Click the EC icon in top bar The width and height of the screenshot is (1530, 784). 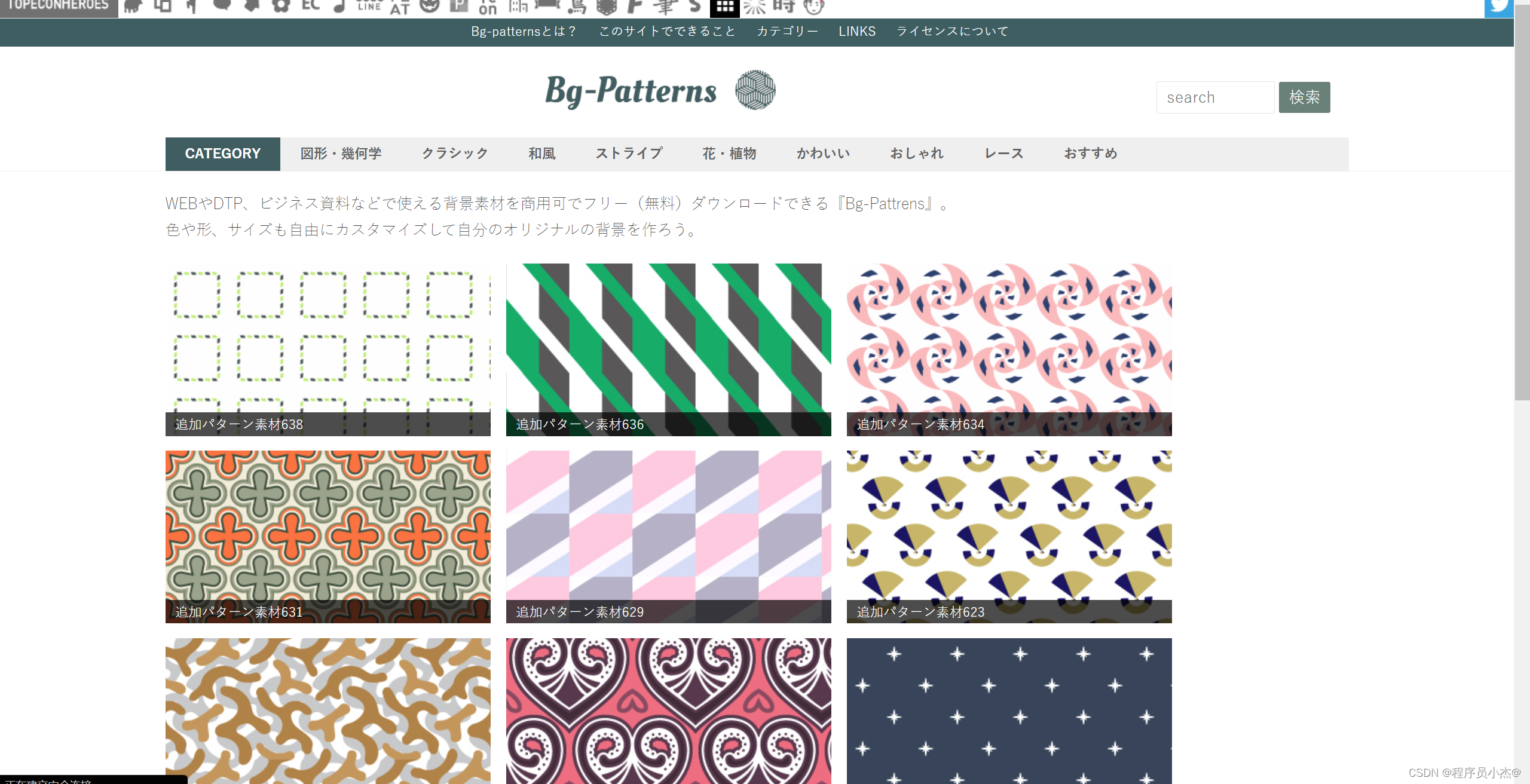310,6
